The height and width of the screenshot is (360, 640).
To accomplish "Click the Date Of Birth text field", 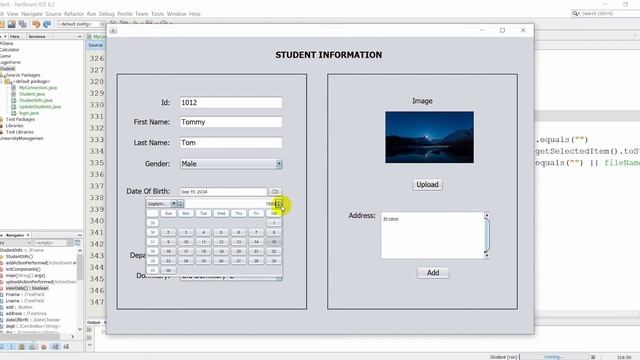I will coord(223,191).
